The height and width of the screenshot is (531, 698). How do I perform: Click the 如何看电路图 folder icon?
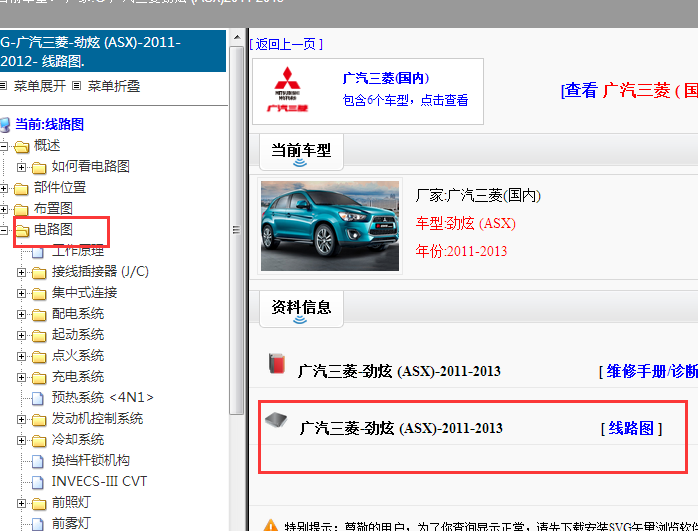coord(39,167)
